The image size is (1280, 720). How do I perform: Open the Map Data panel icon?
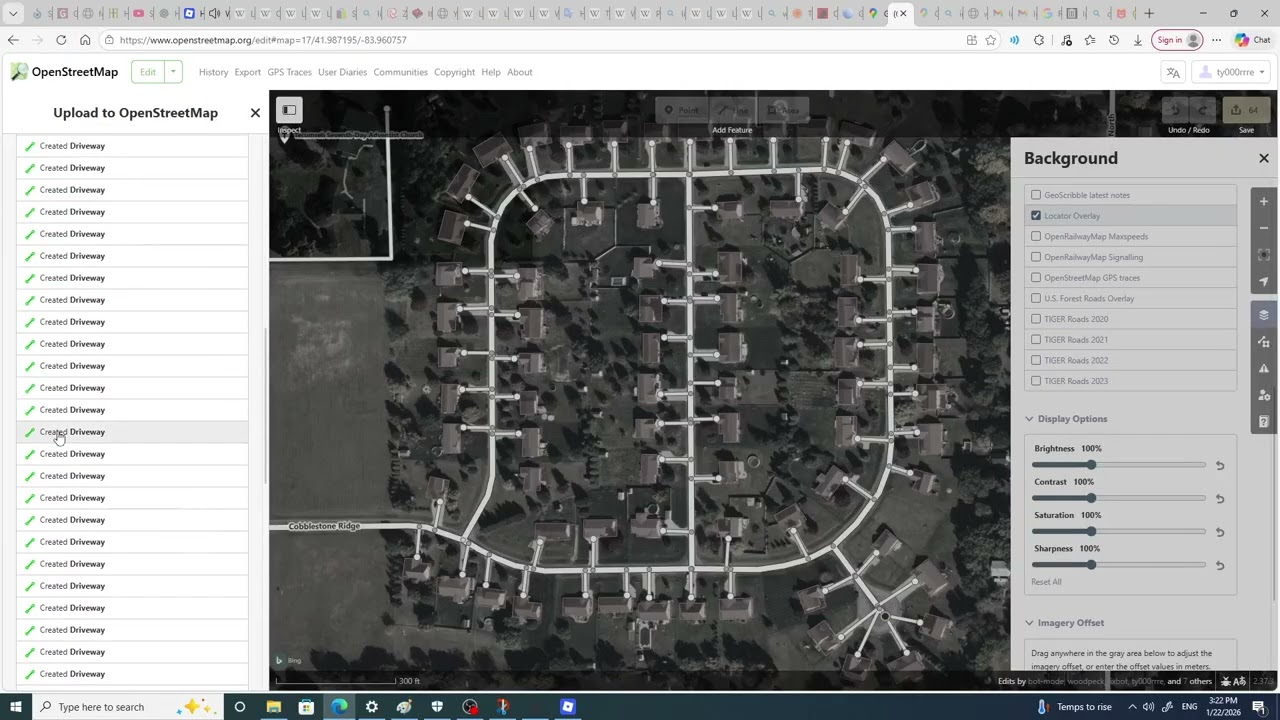(x=1264, y=342)
